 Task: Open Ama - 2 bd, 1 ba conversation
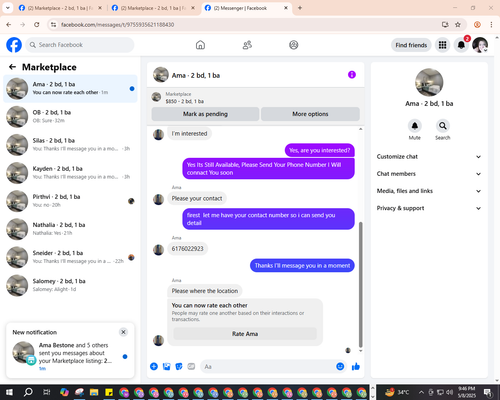point(70,88)
